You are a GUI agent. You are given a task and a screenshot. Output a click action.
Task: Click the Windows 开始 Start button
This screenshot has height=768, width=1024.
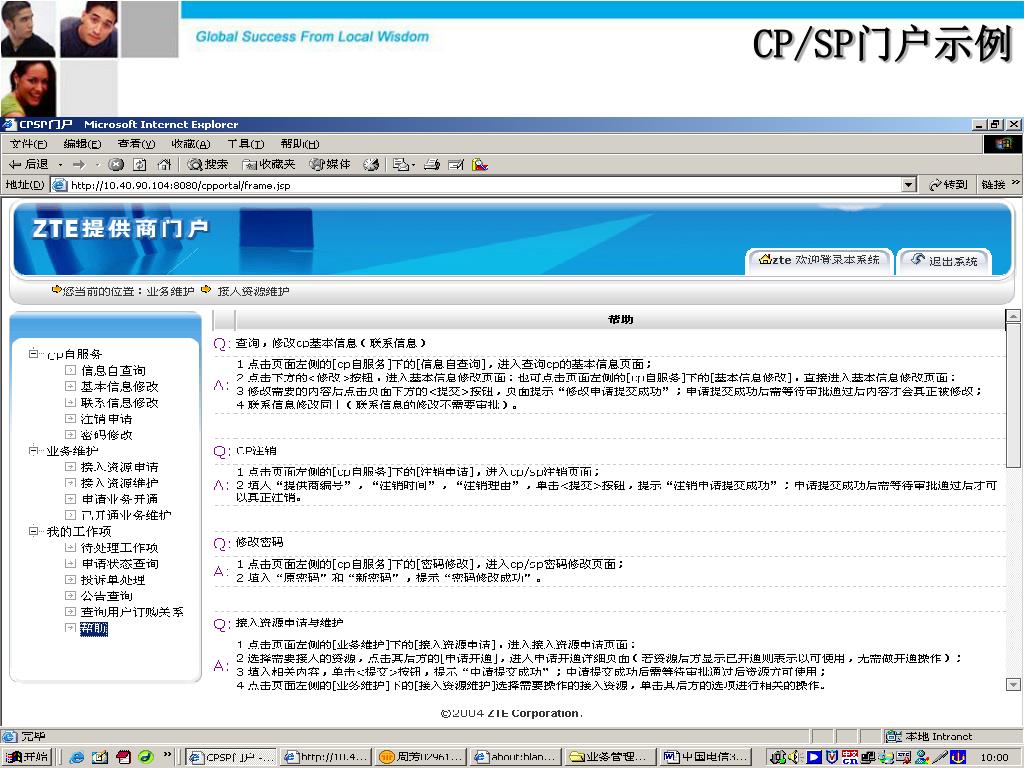coord(27,757)
